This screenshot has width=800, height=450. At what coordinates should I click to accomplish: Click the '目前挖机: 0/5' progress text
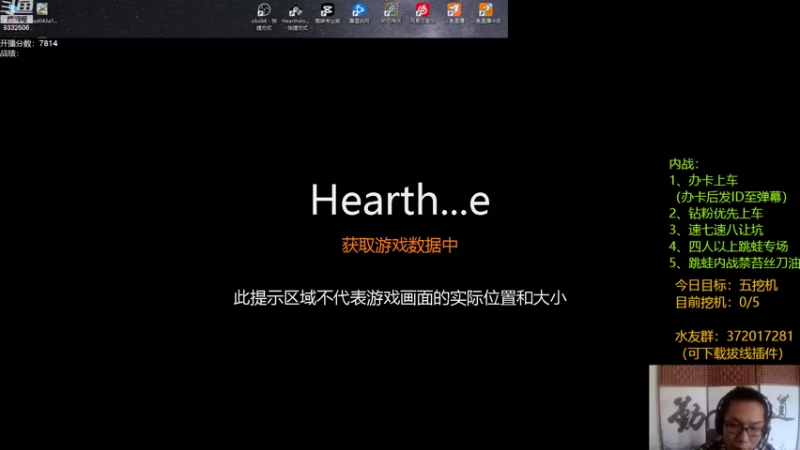coord(717,303)
